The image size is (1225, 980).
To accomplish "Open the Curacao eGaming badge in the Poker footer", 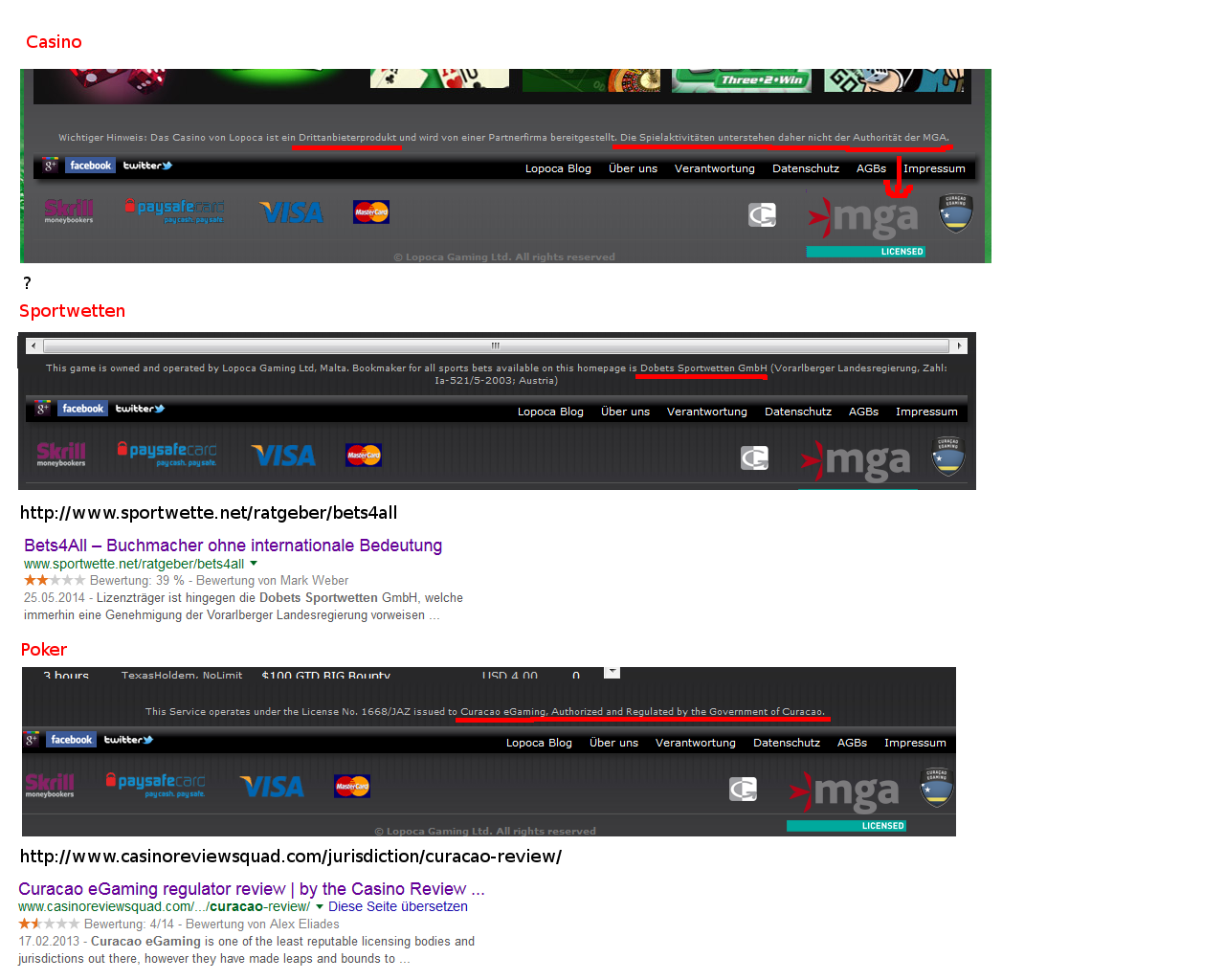I will 937,788.
